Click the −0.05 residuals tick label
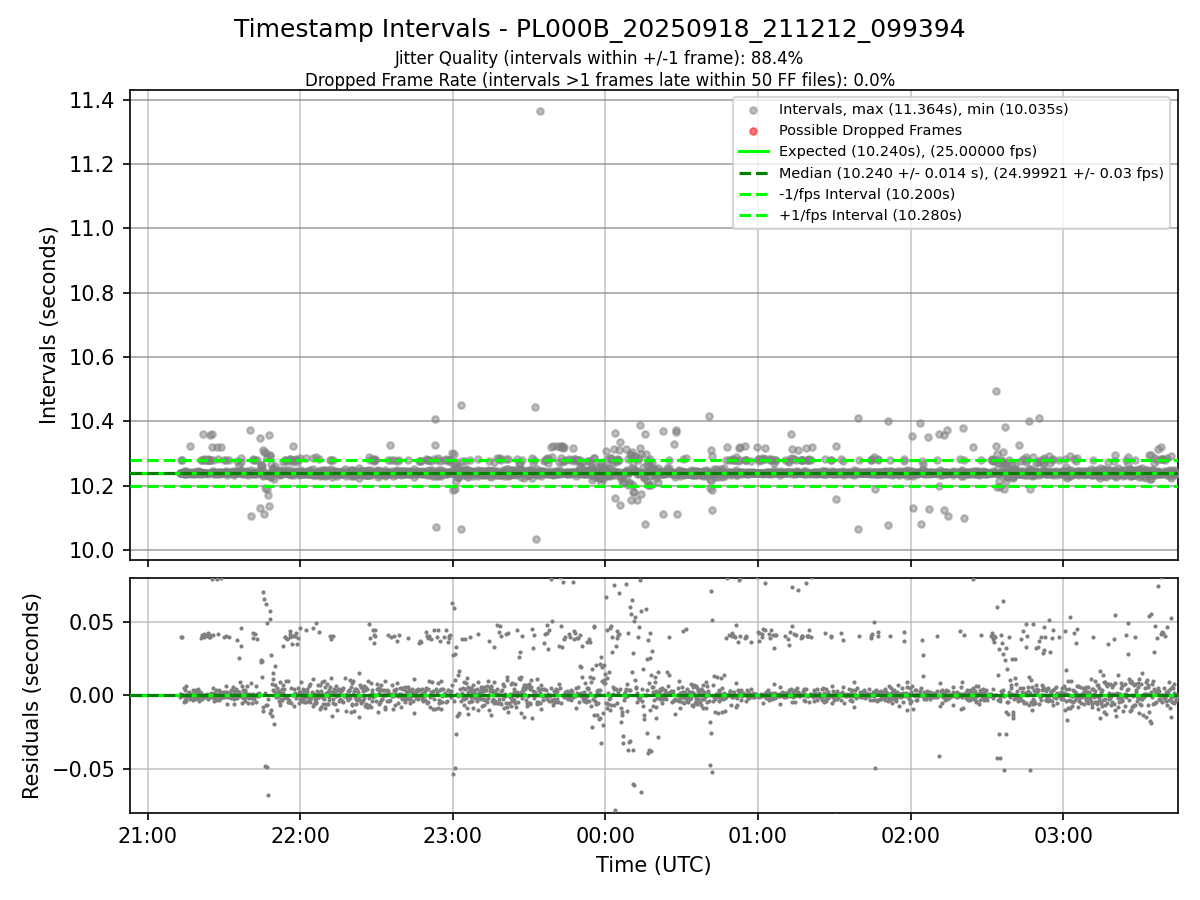Viewport: 1200px width, 900px height. pyautogui.click(x=84, y=769)
